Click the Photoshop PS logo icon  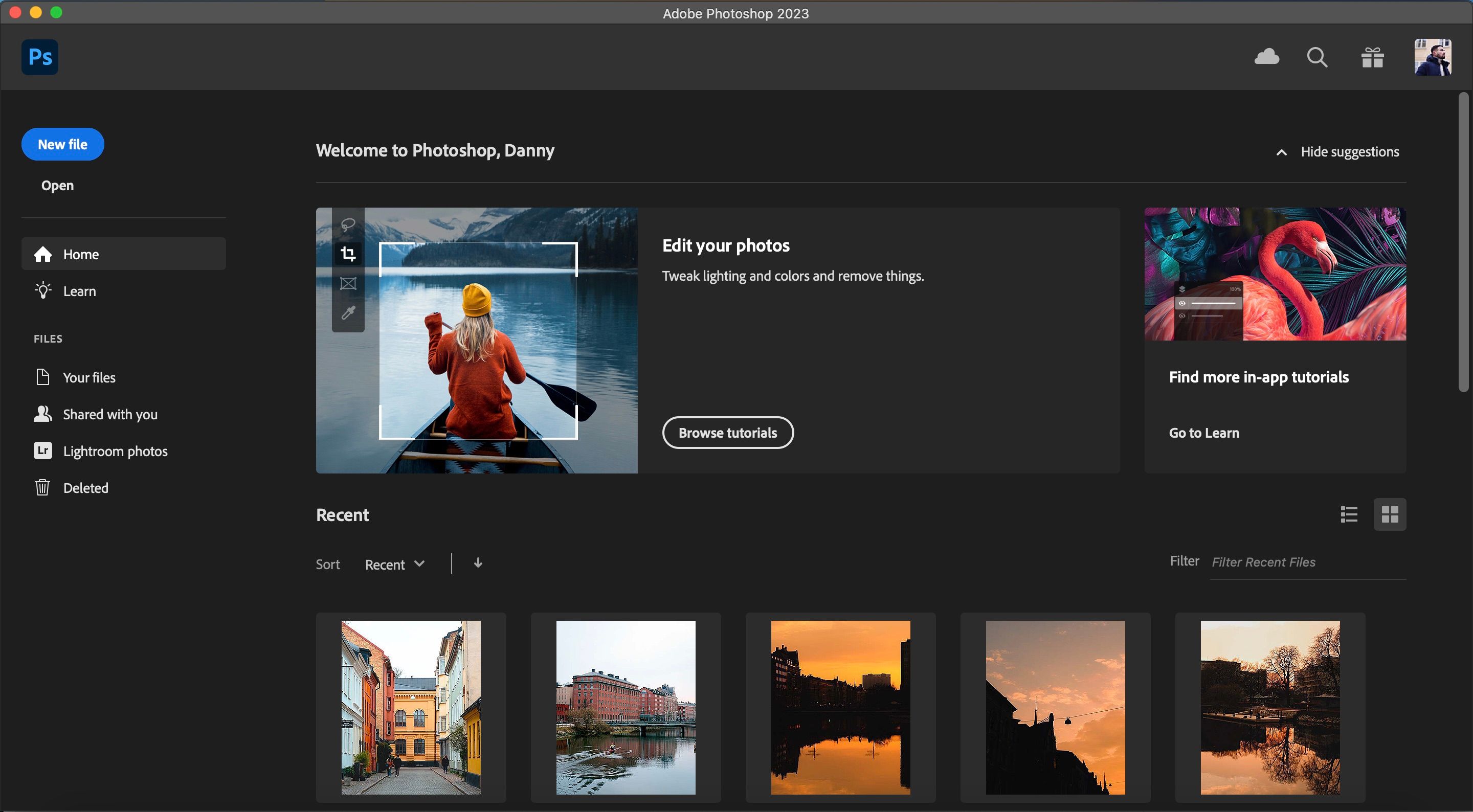39,56
